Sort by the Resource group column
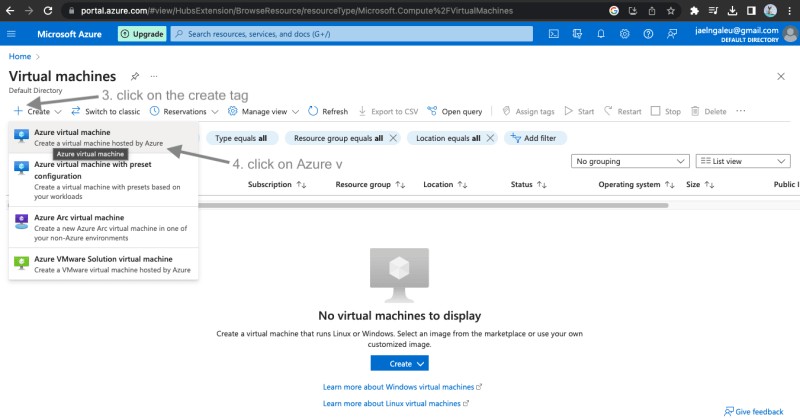Screen dimensions: 800x418 370,184
